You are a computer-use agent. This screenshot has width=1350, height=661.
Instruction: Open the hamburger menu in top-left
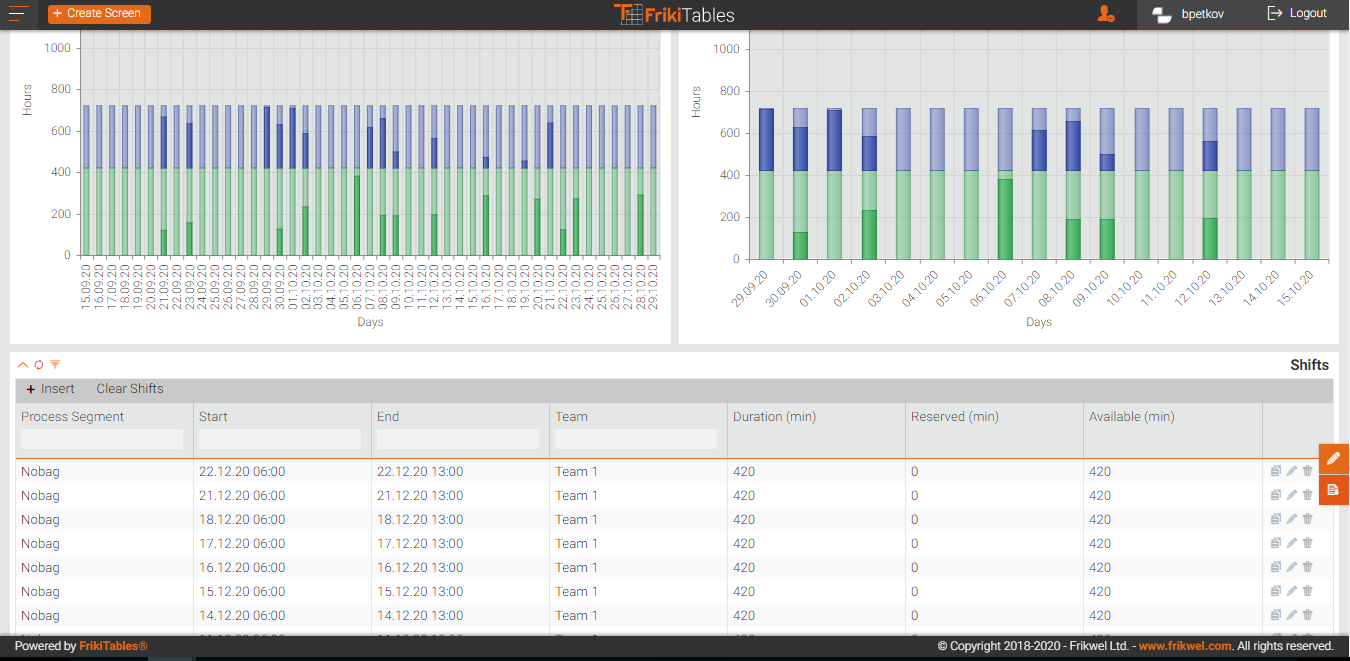(x=19, y=14)
